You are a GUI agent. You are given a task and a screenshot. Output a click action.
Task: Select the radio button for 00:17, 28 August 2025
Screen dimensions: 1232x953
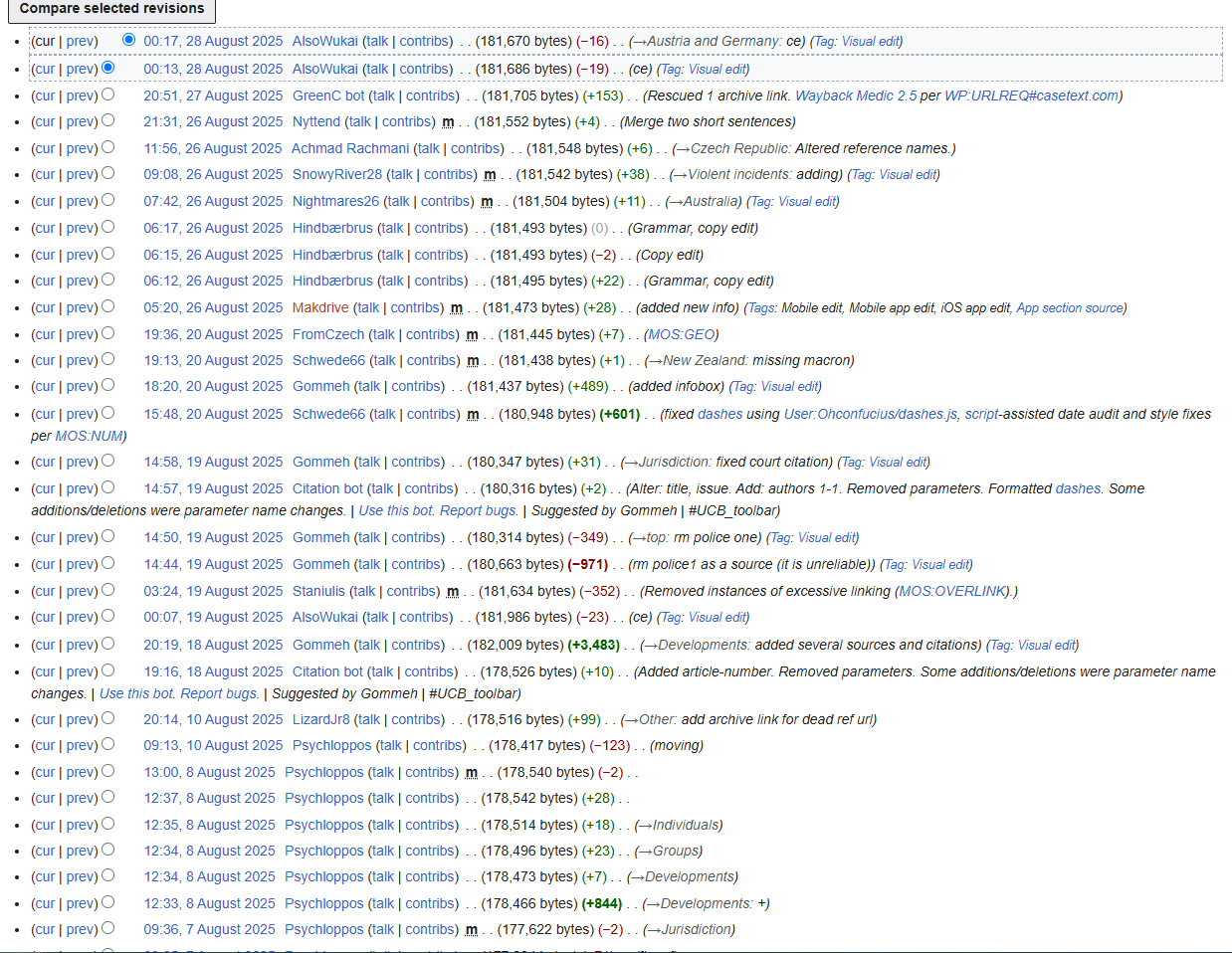pos(128,40)
